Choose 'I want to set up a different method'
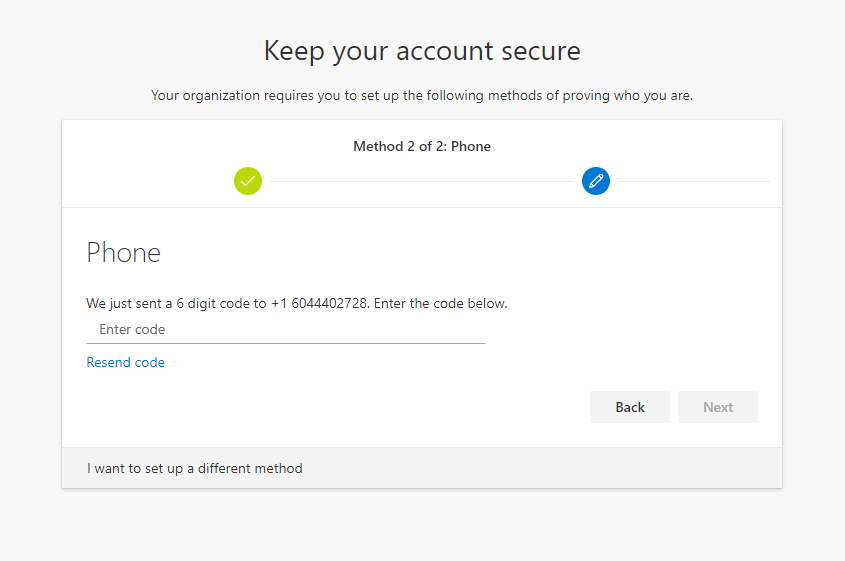The width and height of the screenshot is (845, 561). [195, 468]
